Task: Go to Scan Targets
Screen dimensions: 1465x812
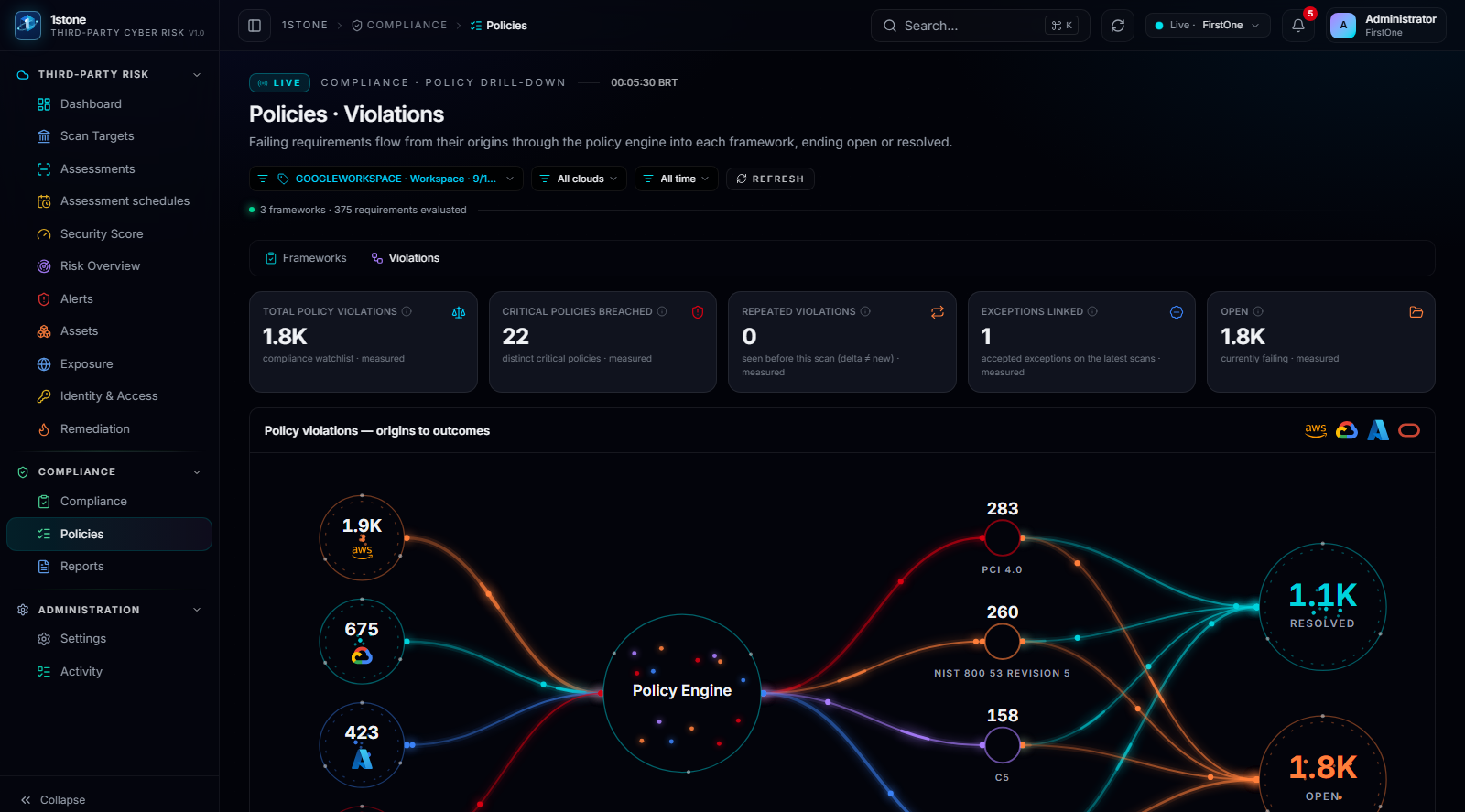Action: 110,136
